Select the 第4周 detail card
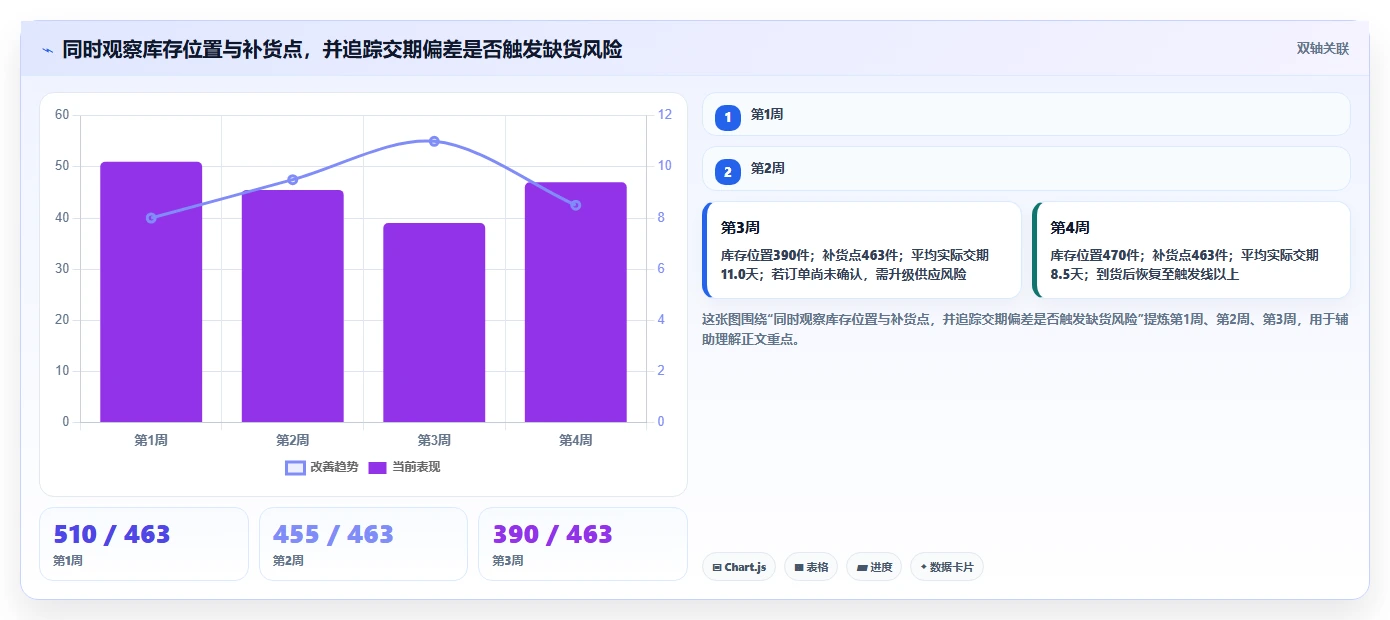 pos(1191,250)
